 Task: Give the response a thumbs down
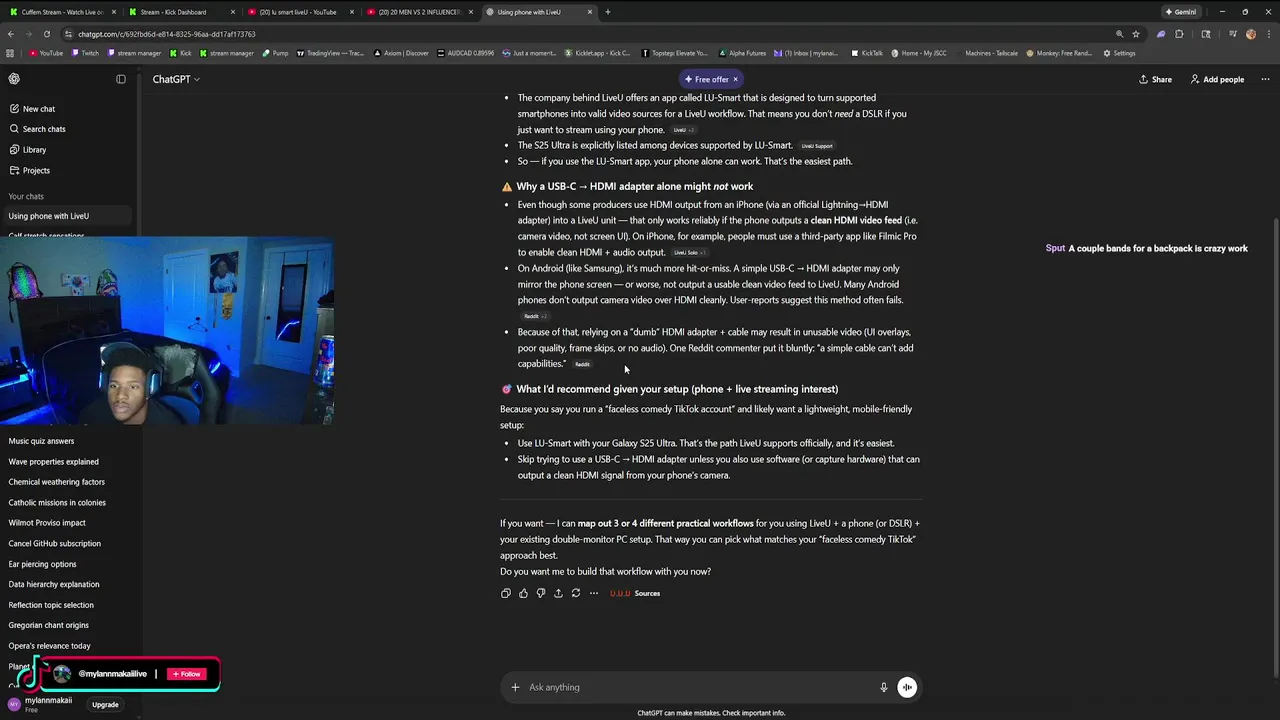tap(541, 593)
